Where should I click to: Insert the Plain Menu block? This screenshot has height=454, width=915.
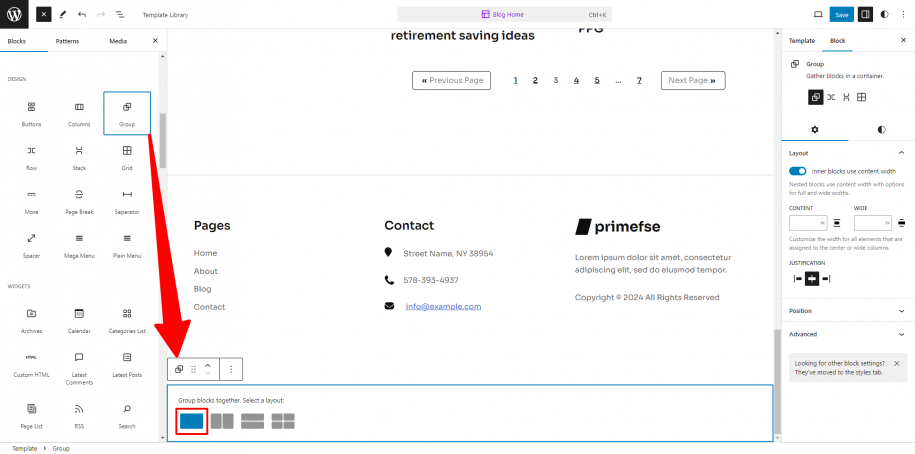pyautogui.click(x=127, y=245)
